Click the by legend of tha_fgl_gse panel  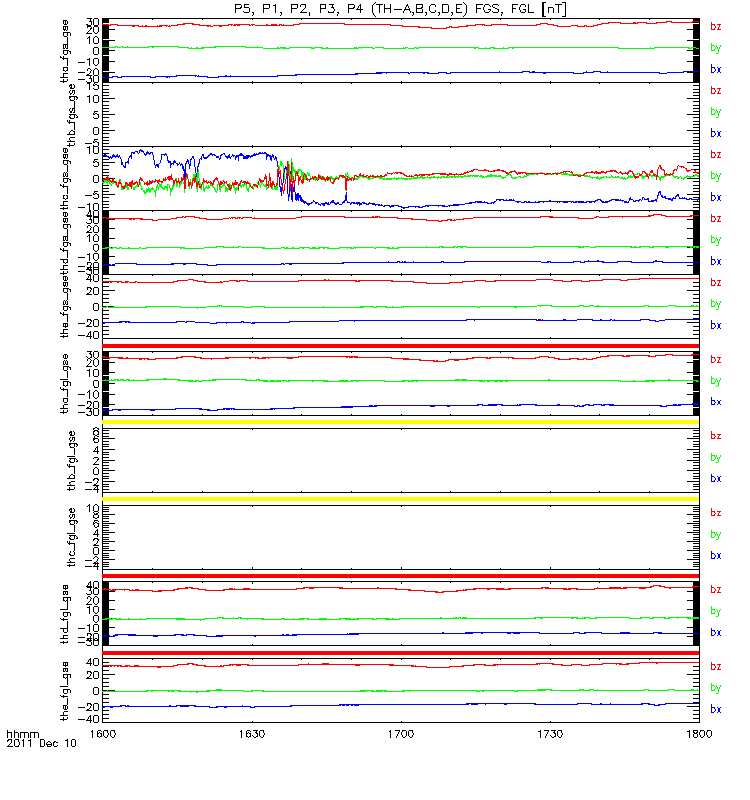click(x=715, y=381)
